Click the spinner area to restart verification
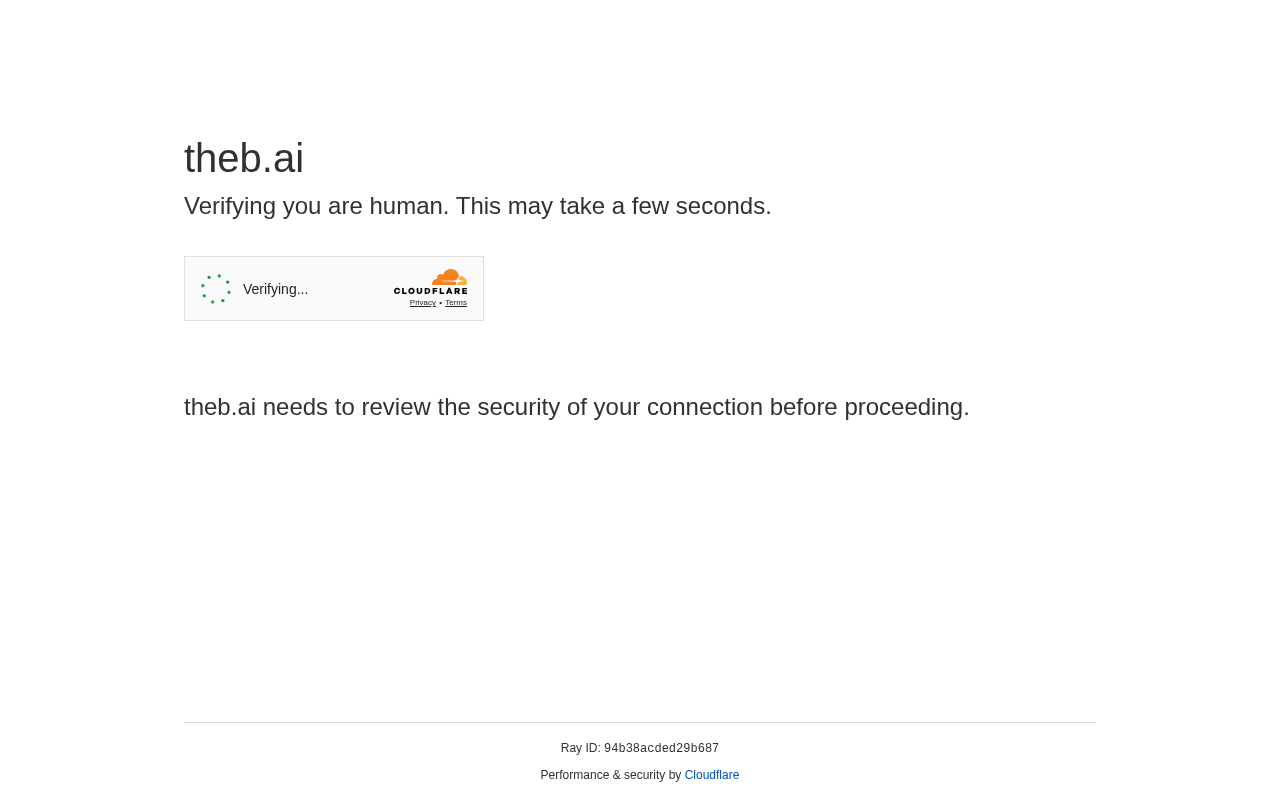Screen dimensions: 1280x800 (214, 287)
